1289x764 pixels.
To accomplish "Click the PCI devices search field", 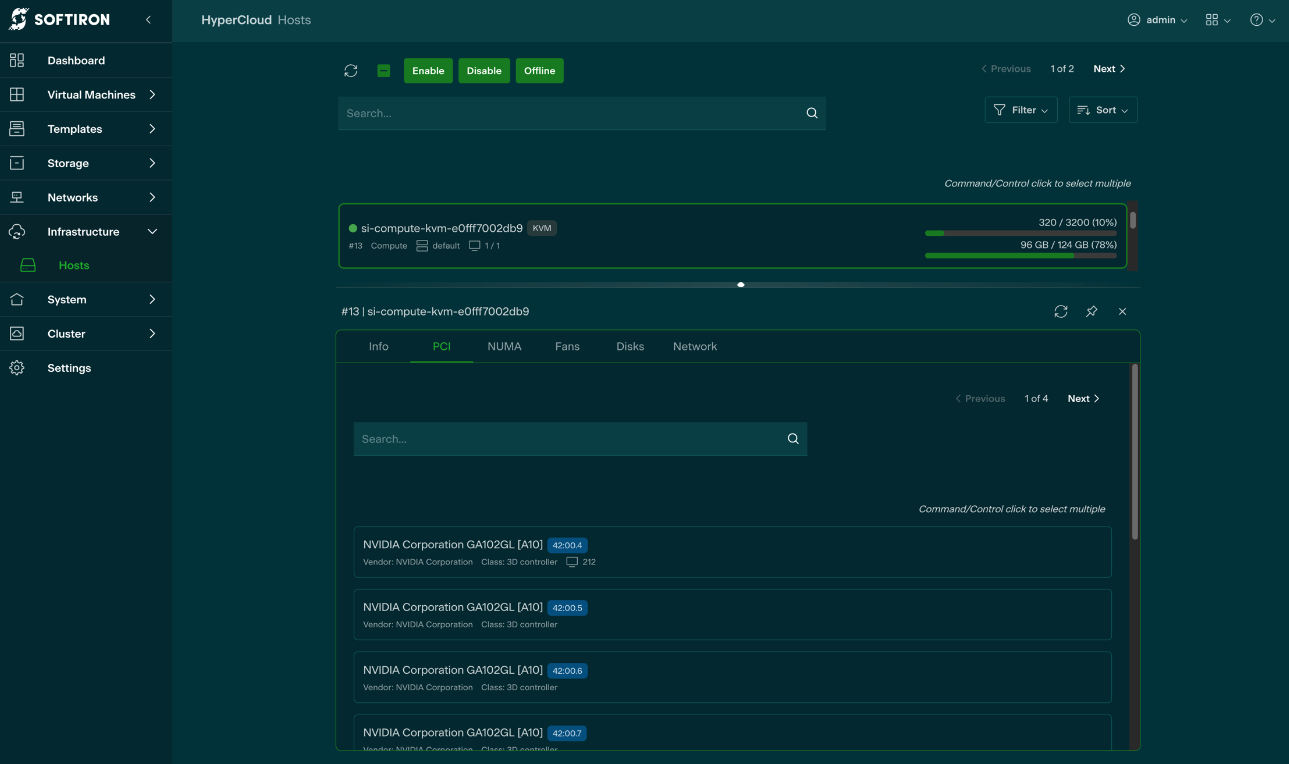I will coord(570,439).
